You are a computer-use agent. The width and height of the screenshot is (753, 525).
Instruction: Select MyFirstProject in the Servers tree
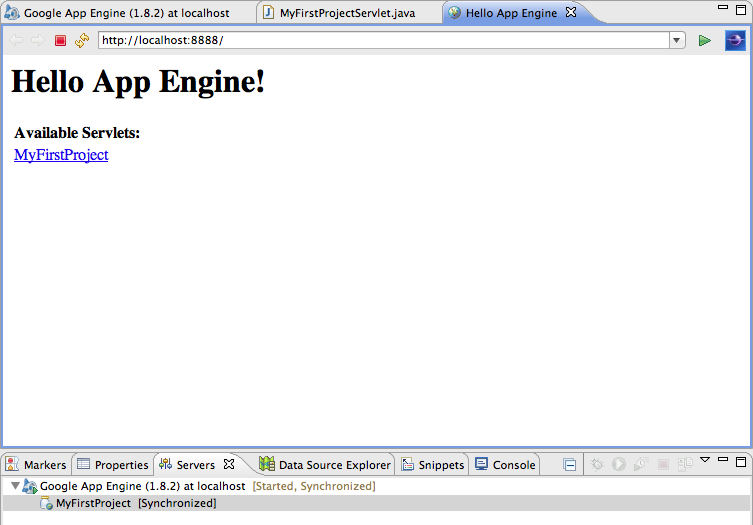(x=93, y=503)
